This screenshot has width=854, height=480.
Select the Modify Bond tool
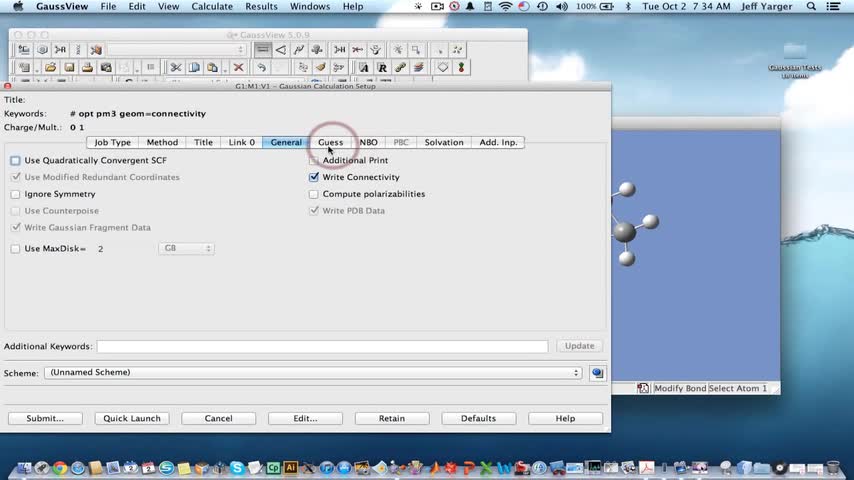pos(263,50)
